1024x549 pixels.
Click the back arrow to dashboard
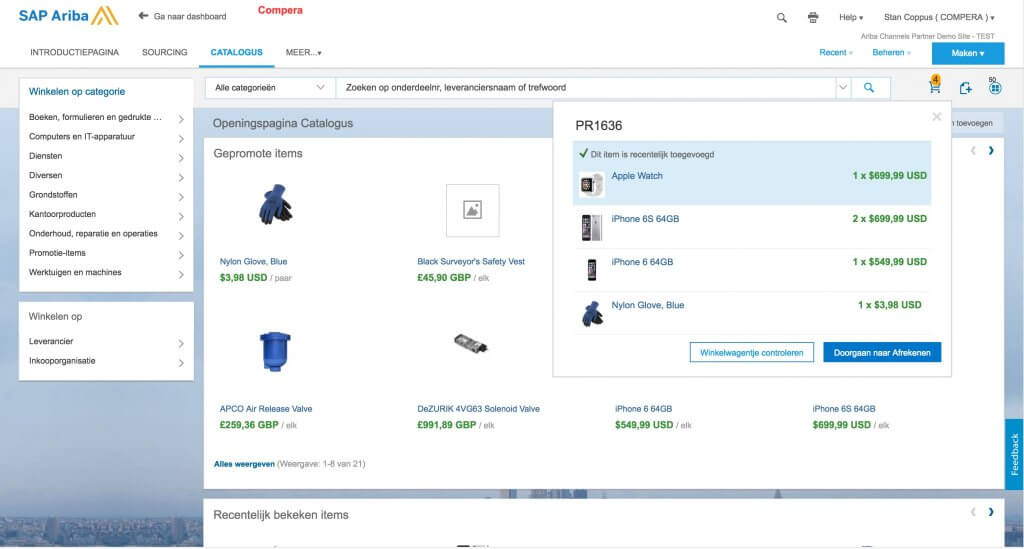pos(143,16)
